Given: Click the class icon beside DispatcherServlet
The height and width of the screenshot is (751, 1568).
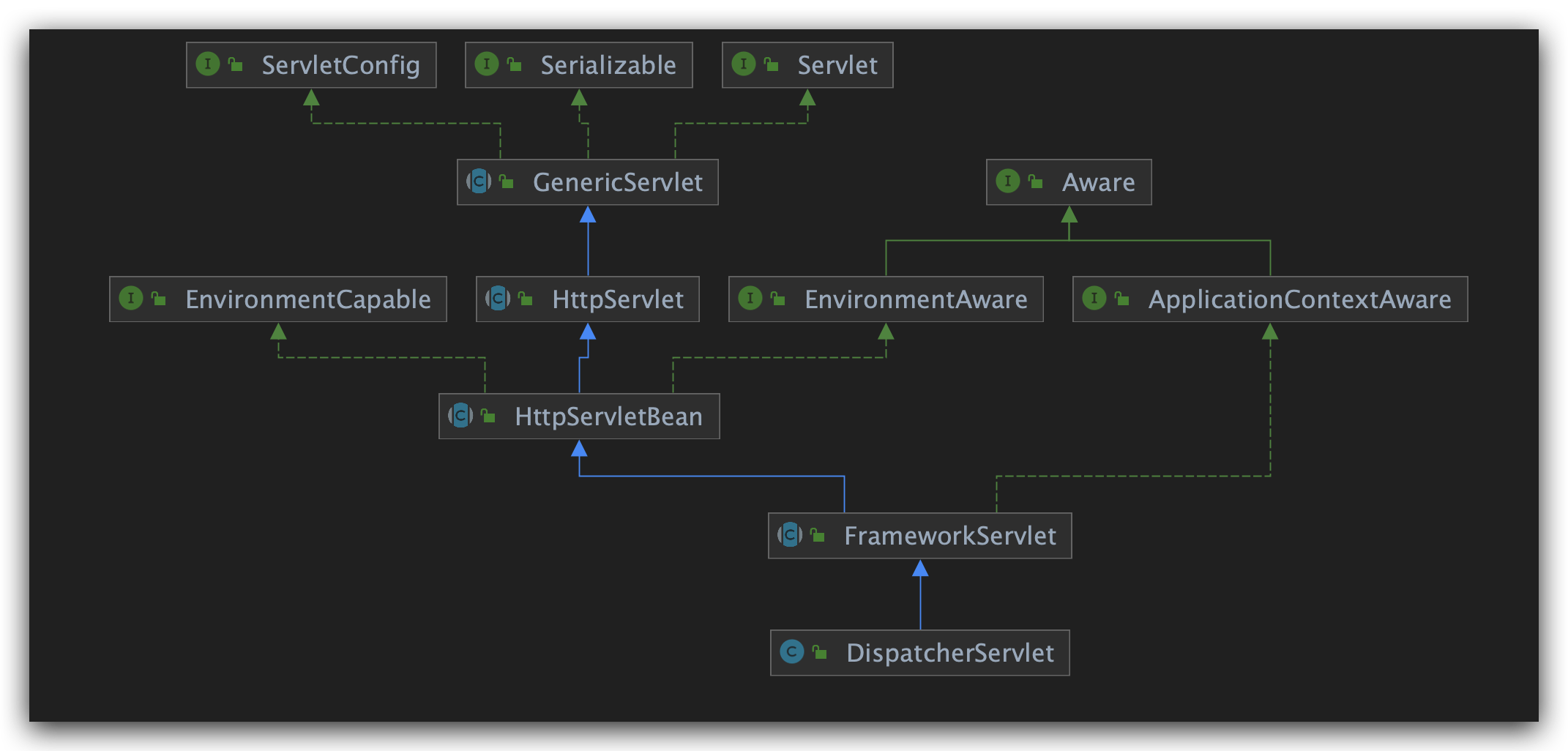Looking at the screenshot, I should [x=792, y=652].
